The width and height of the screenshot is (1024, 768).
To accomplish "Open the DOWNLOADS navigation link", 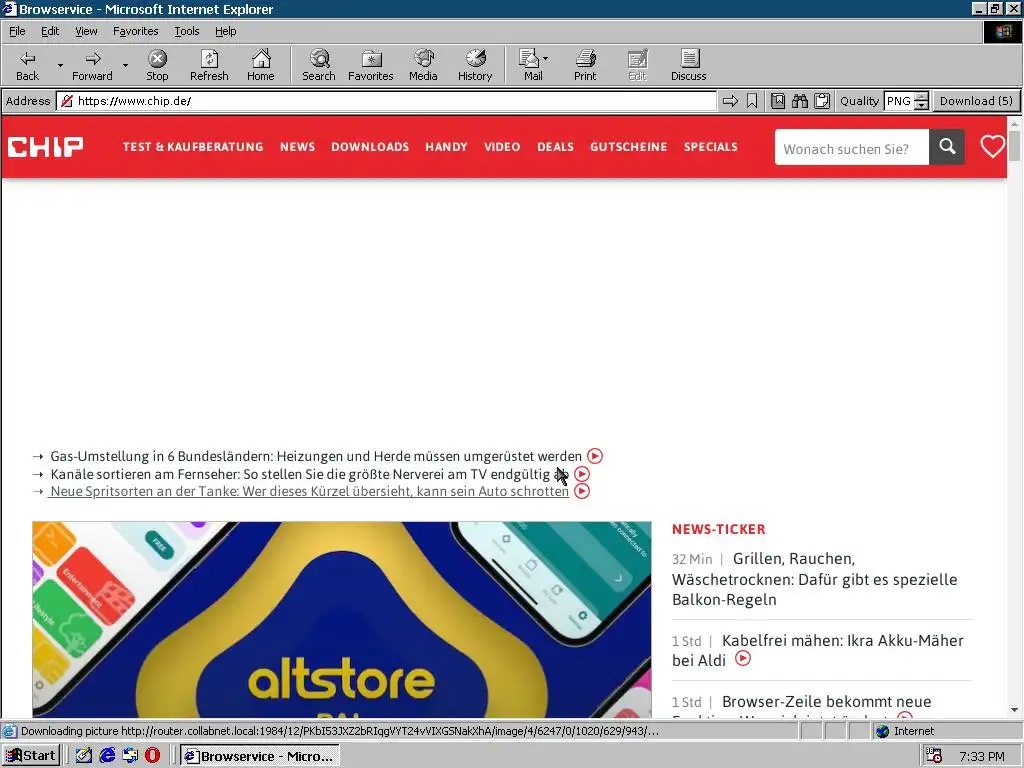I will click(x=370, y=147).
